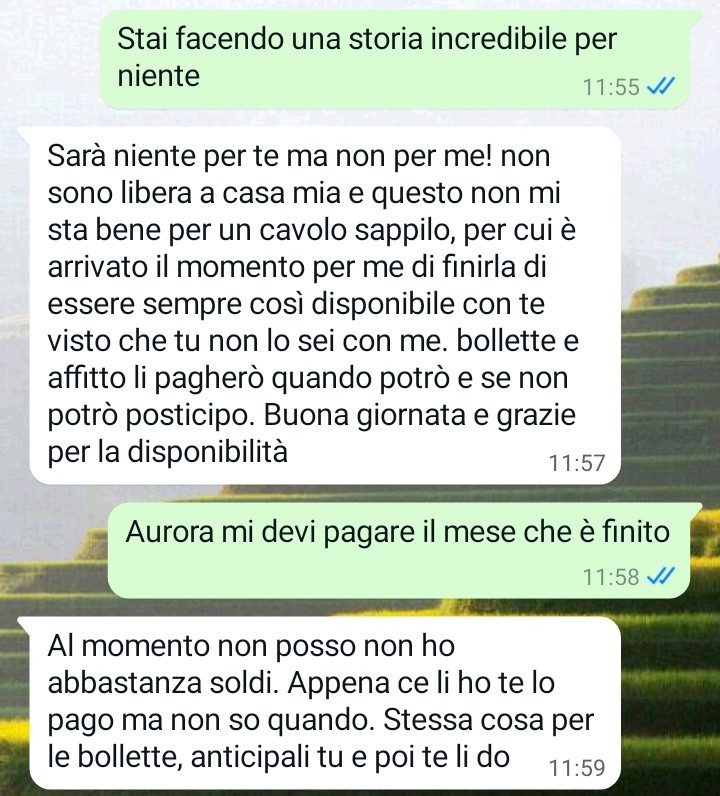
Task: Tap the blue read receipt ticks at 11:58
Action: click(x=661, y=577)
